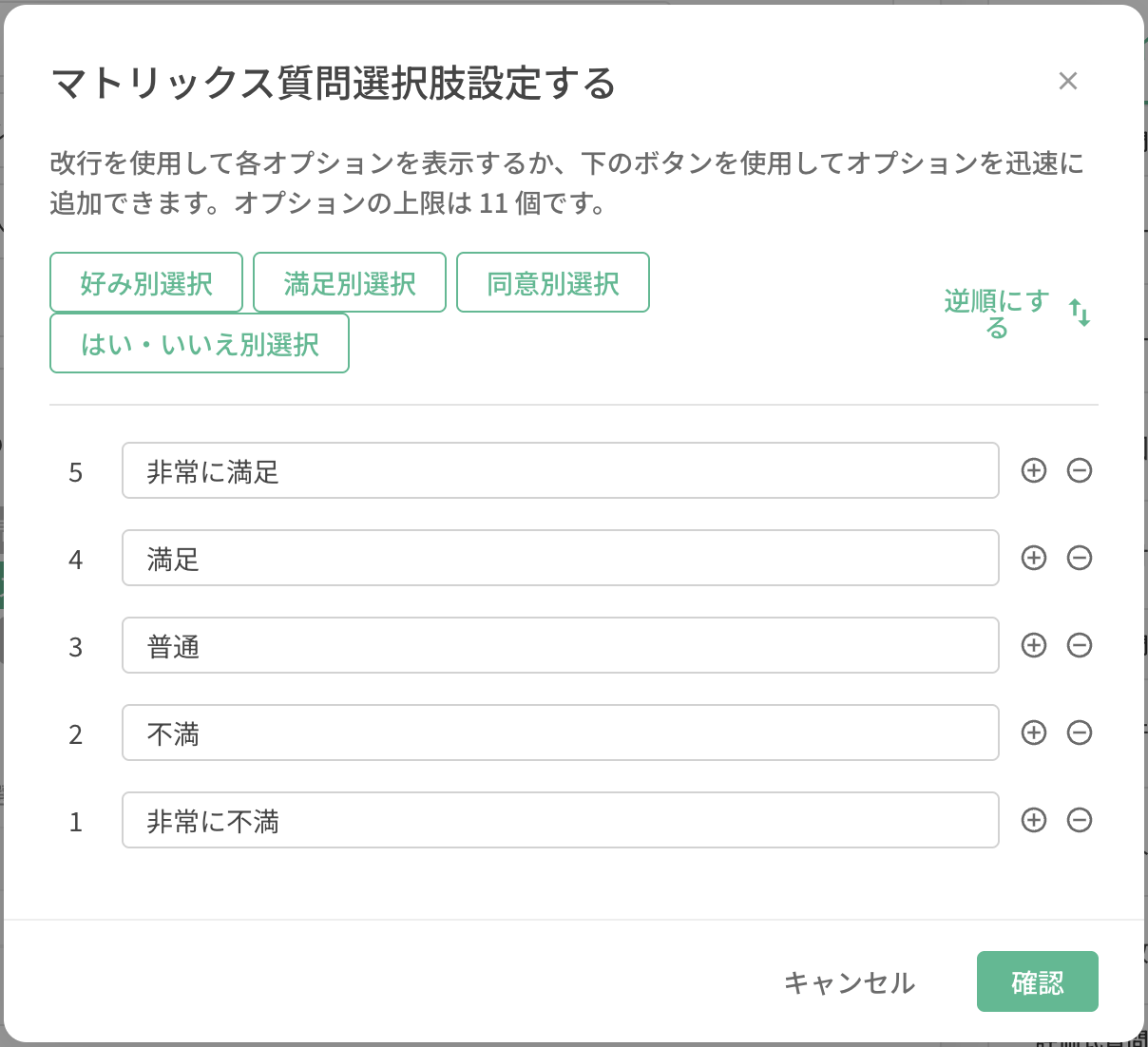Confirm with the 確認 button
1148x1047 pixels.
tap(1038, 981)
